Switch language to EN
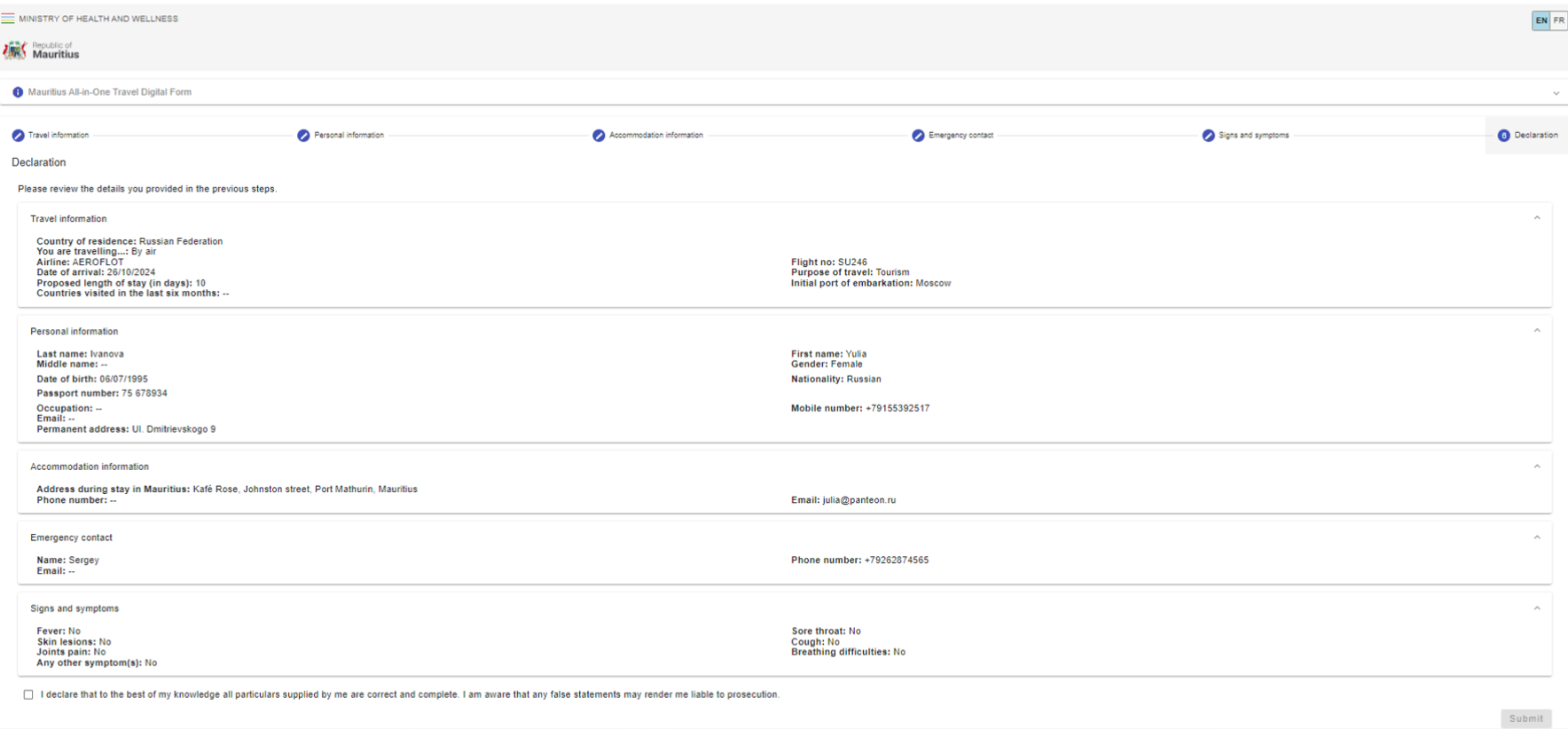The height and width of the screenshot is (729, 1568). (1541, 20)
